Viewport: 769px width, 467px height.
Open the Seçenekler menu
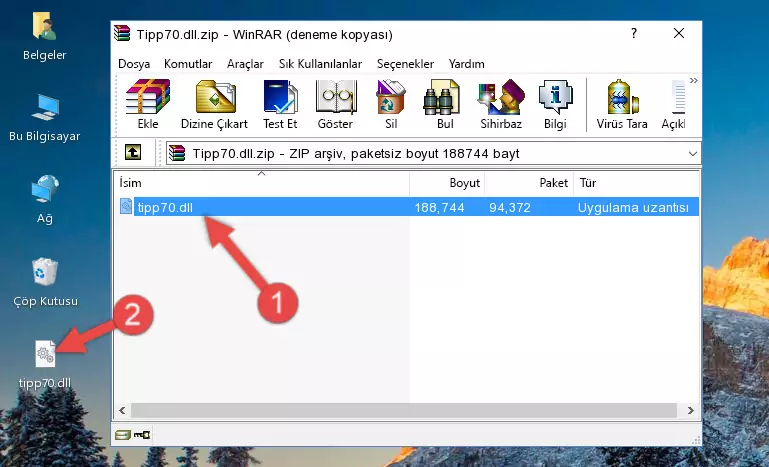click(405, 64)
